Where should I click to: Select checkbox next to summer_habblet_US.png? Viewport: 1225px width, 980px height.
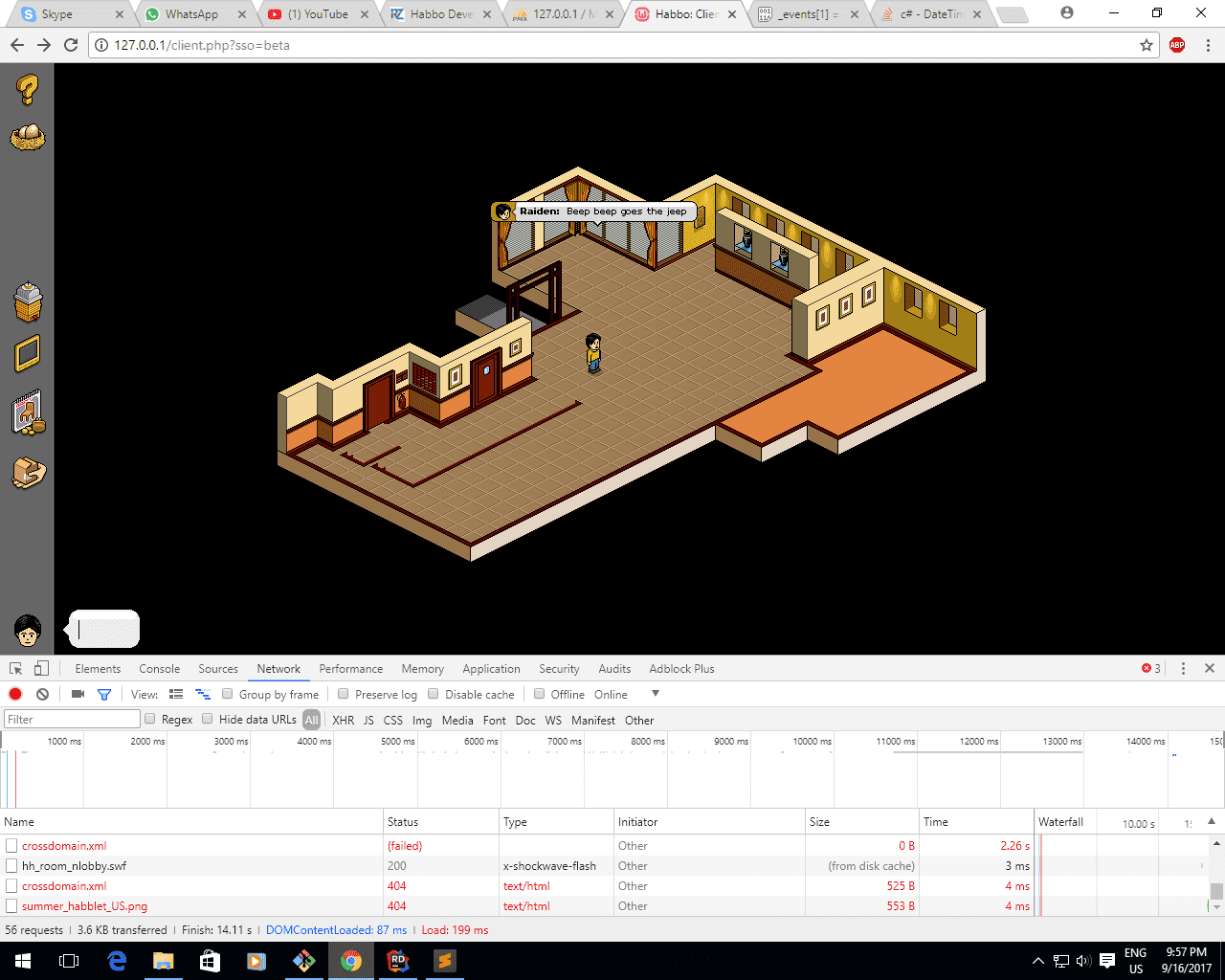(11, 906)
